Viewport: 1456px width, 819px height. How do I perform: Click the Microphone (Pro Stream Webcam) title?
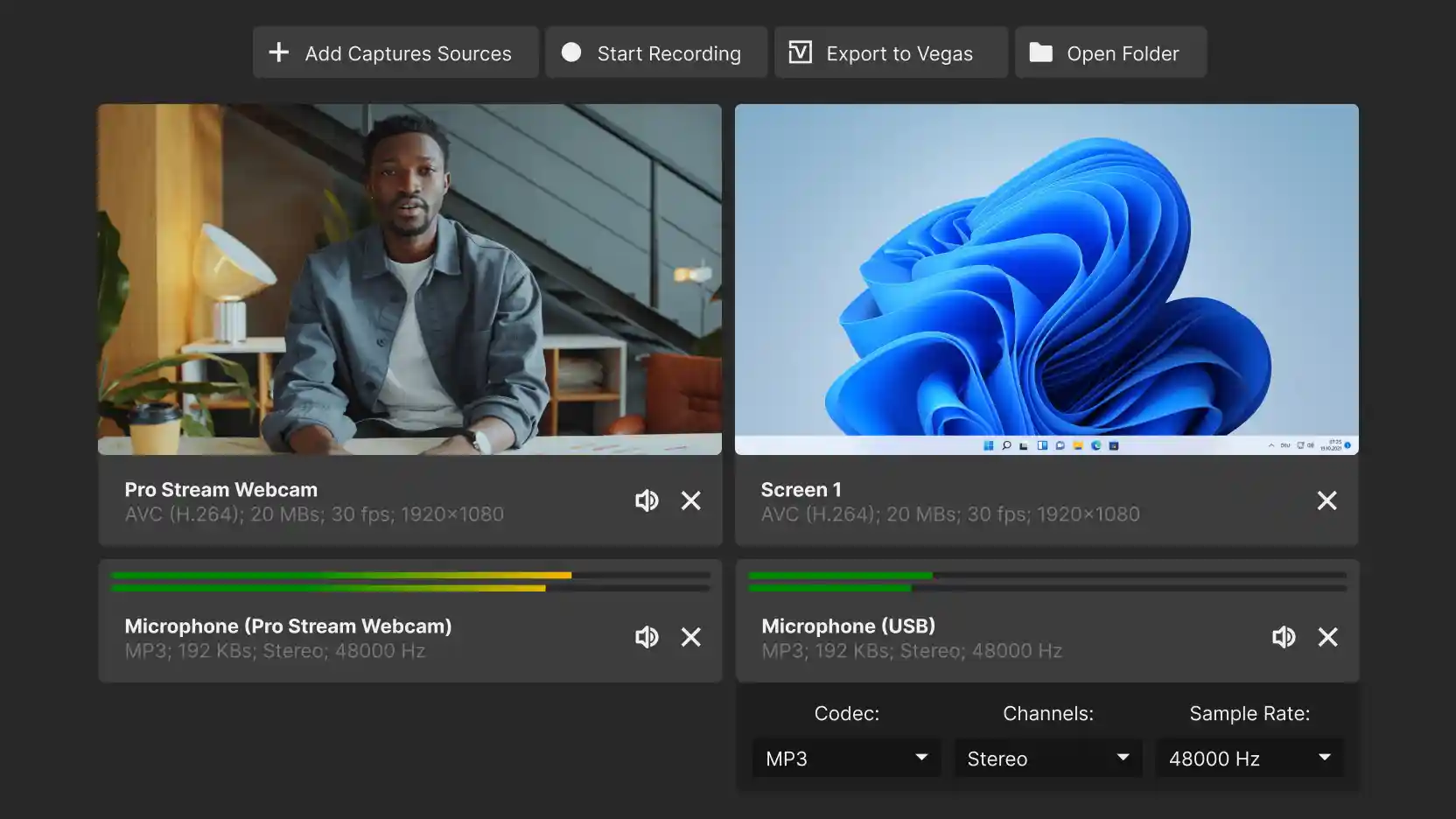tap(288, 626)
